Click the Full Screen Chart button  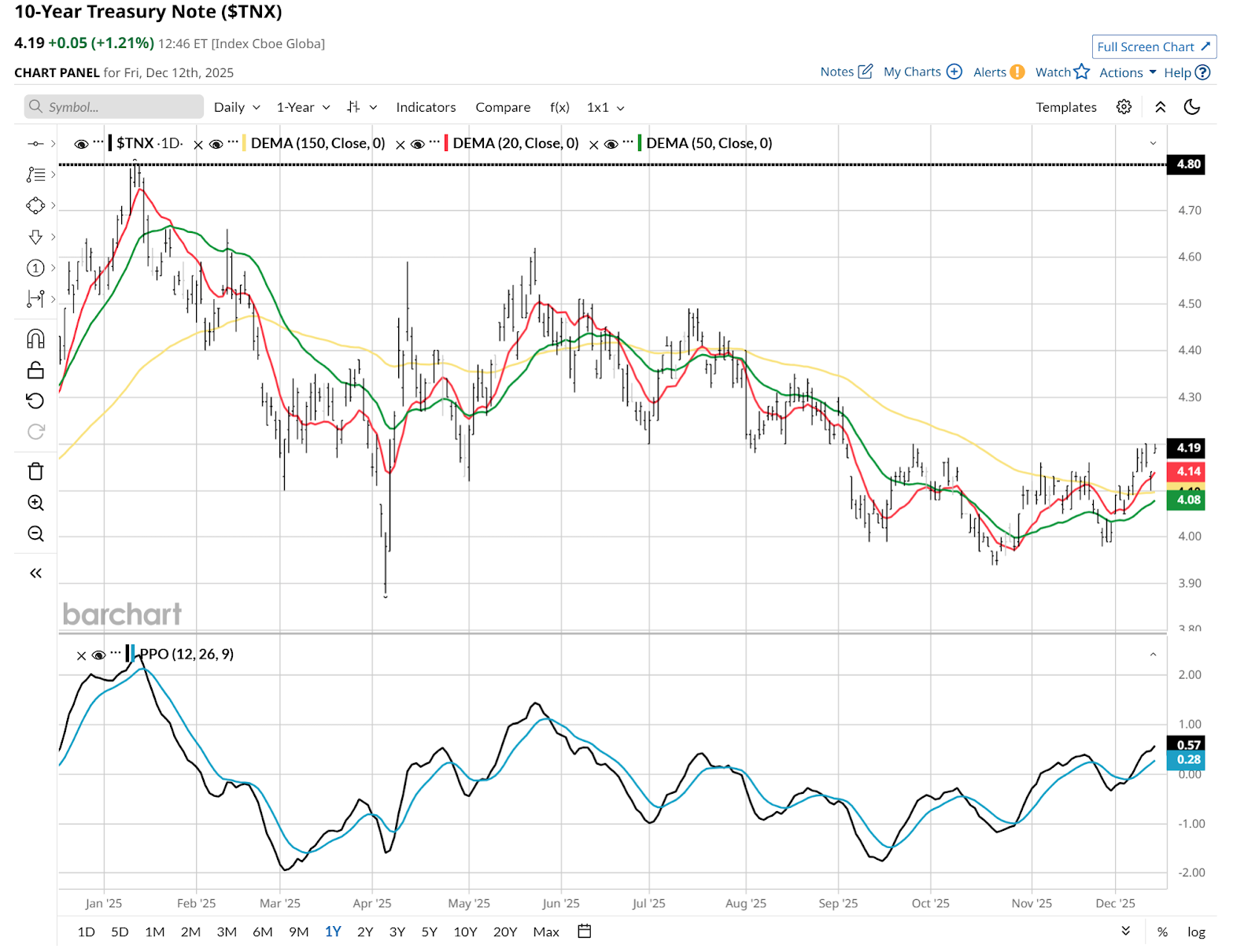click(1154, 46)
